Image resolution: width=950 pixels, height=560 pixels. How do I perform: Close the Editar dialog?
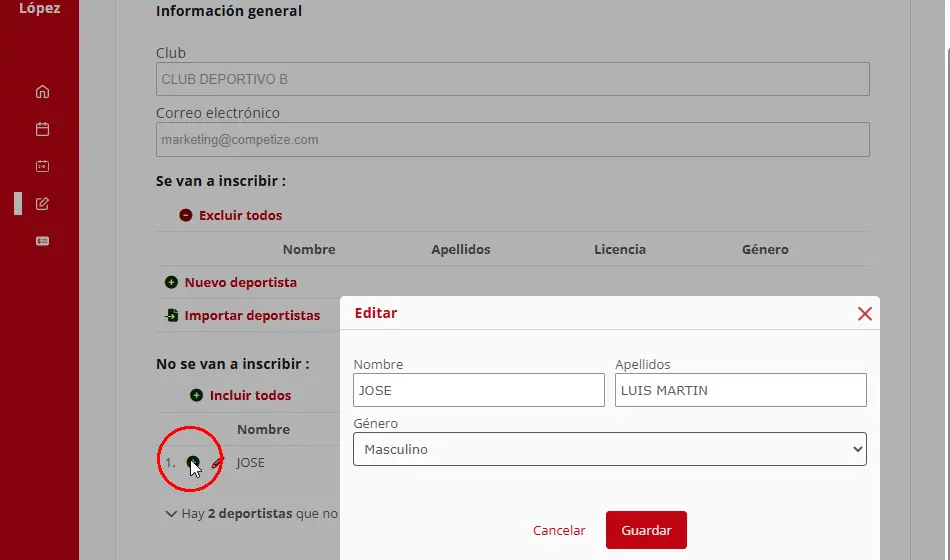point(865,313)
